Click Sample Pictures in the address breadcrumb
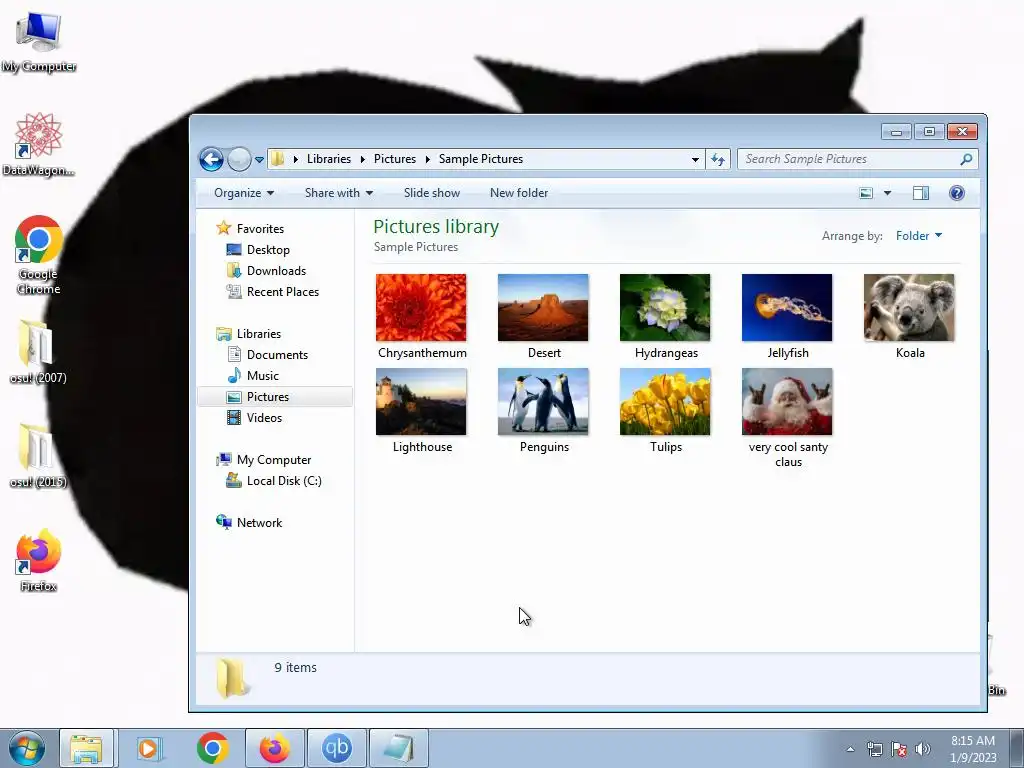The width and height of the screenshot is (1024, 768). [481, 159]
